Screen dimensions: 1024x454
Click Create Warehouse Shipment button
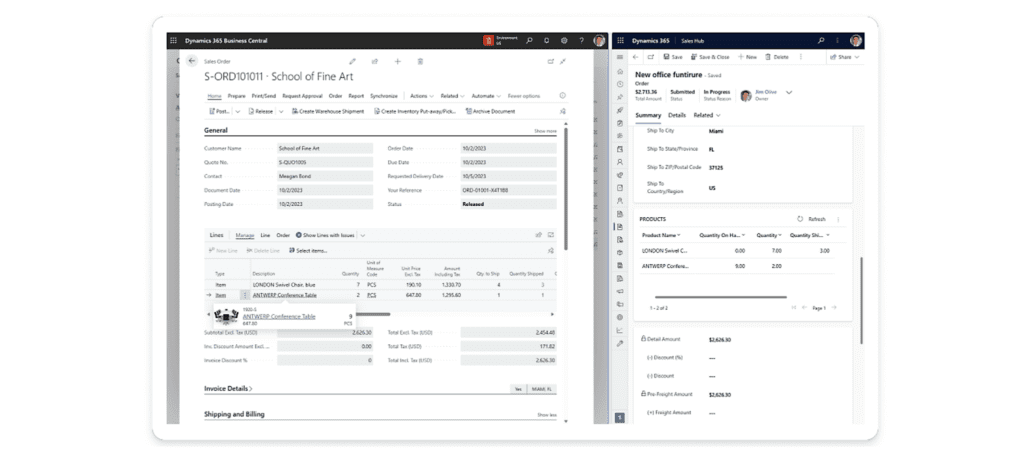click(x=331, y=111)
